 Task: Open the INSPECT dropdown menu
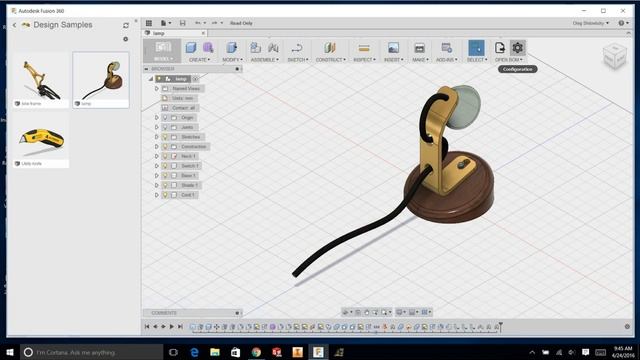pyautogui.click(x=364, y=60)
